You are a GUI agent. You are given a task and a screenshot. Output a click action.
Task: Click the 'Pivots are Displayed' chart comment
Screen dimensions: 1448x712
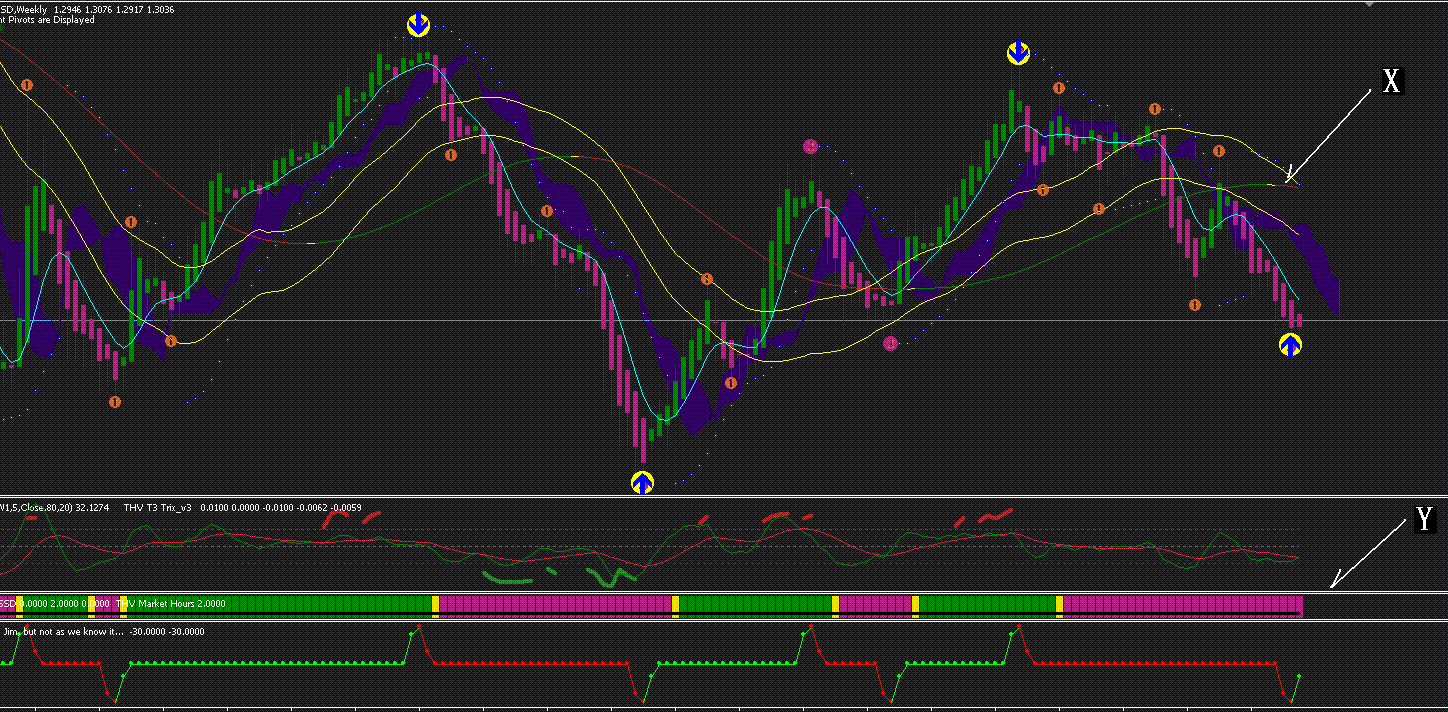click(x=52, y=20)
